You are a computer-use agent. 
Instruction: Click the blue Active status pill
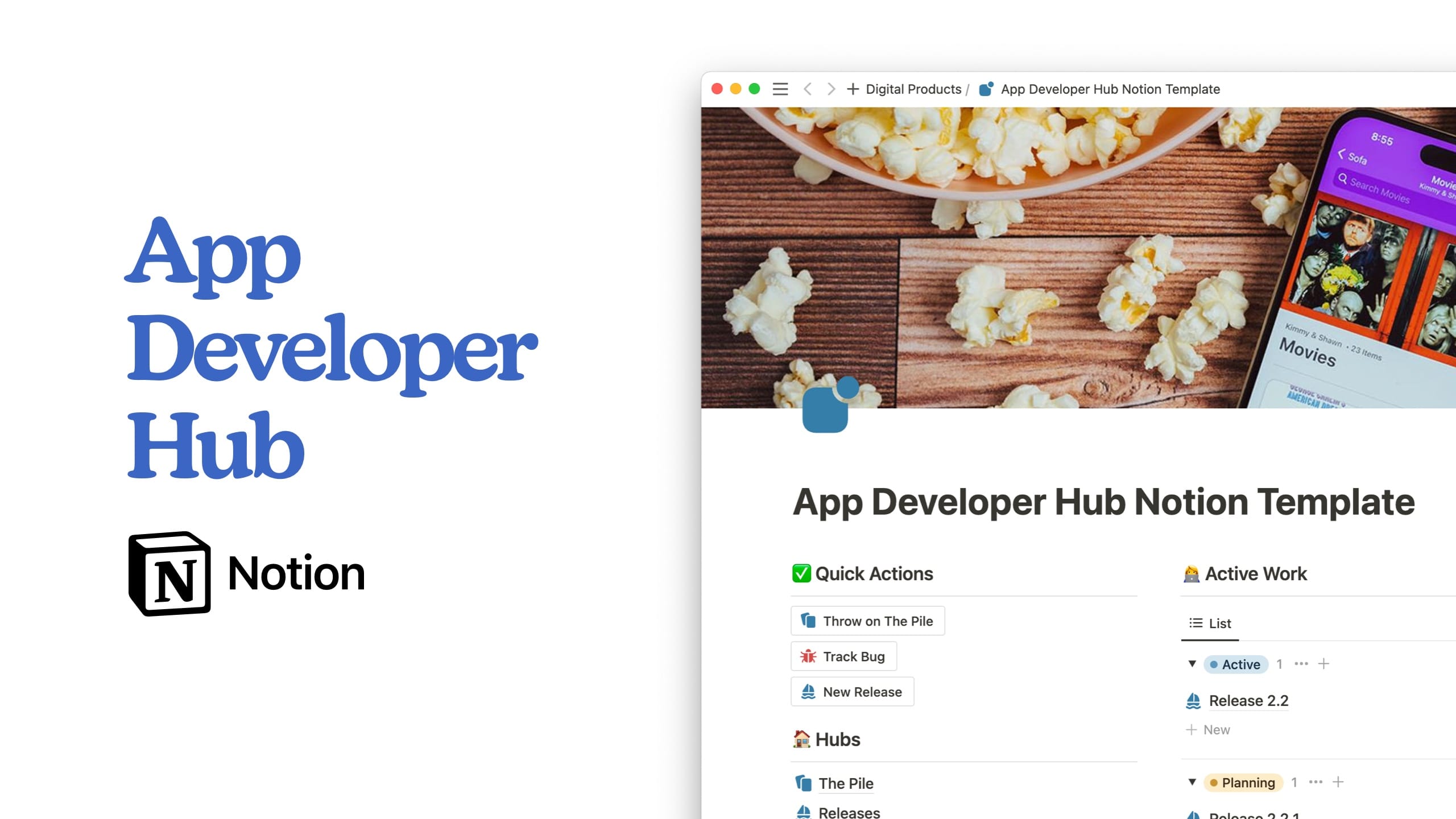[1235, 664]
